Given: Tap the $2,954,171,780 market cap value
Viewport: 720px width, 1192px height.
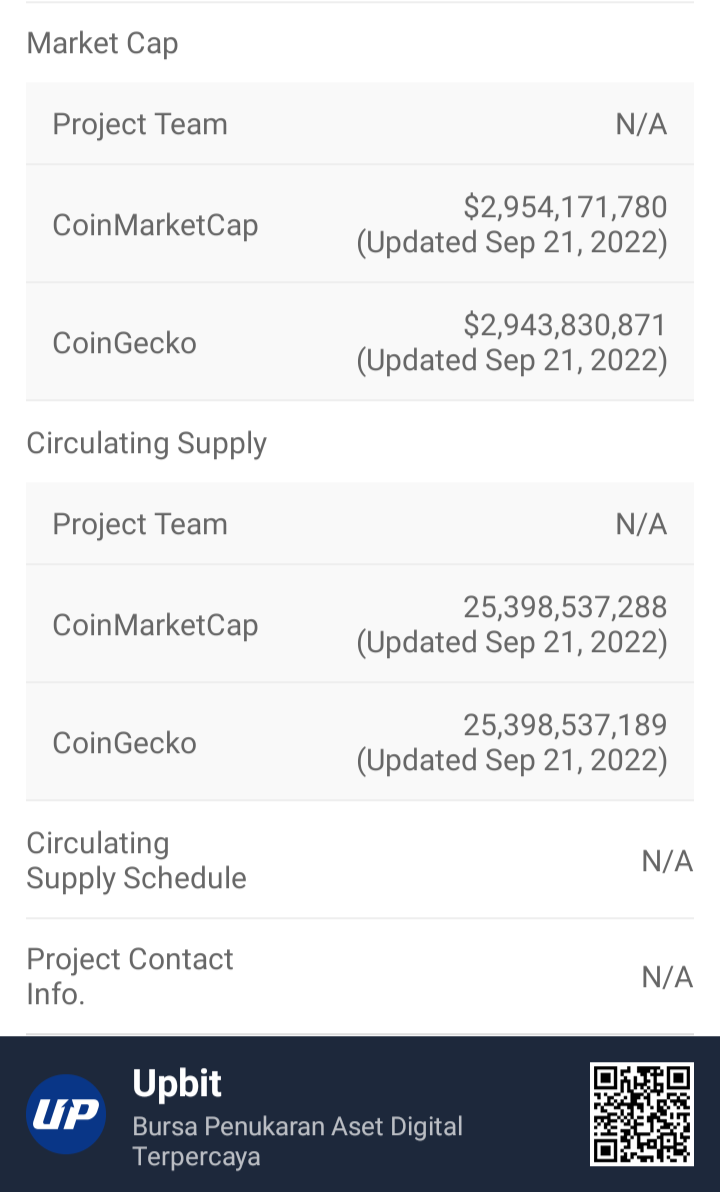Looking at the screenshot, I should click(x=565, y=207).
